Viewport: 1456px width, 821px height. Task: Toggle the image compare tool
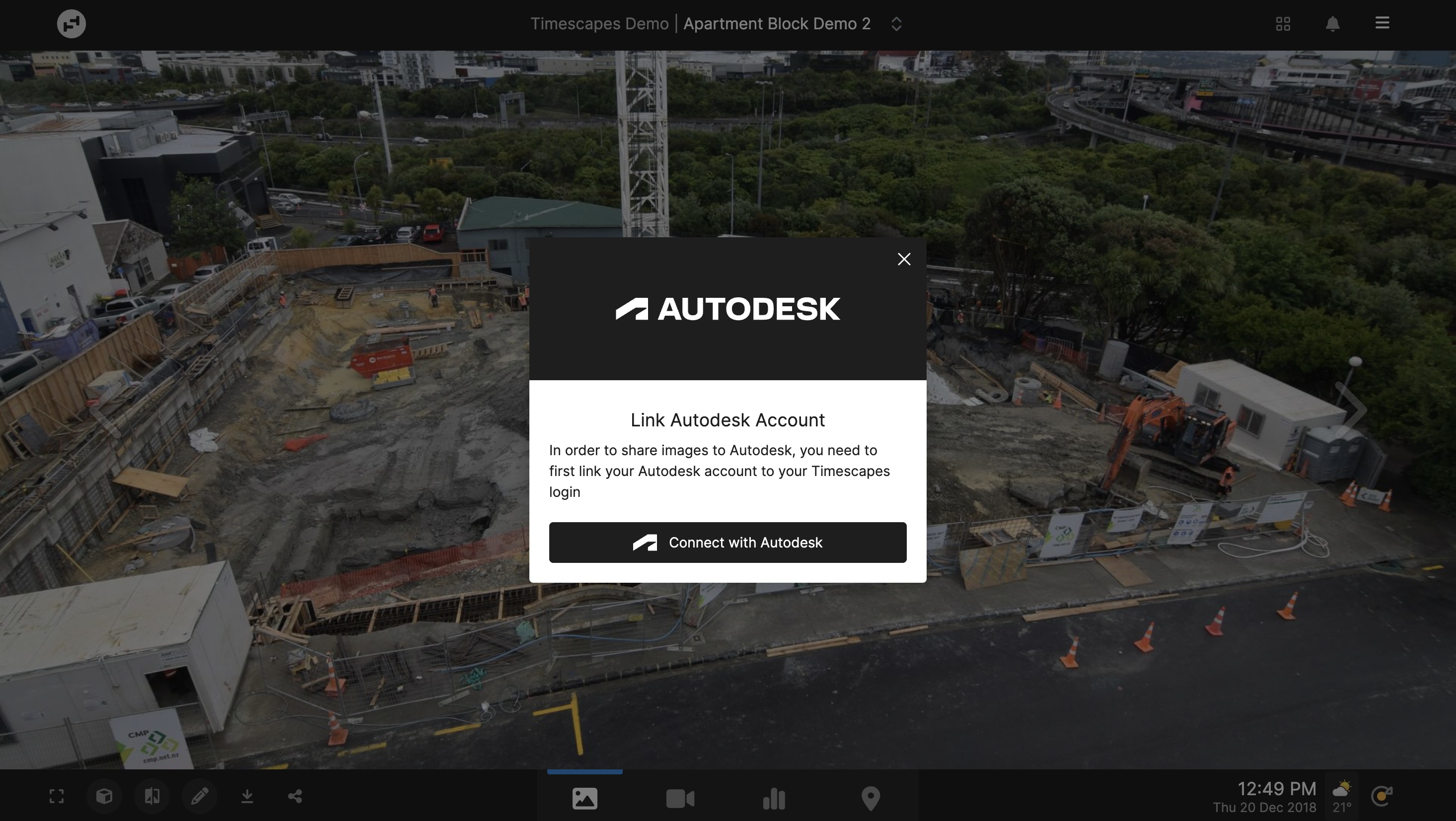tap(152, 796)
